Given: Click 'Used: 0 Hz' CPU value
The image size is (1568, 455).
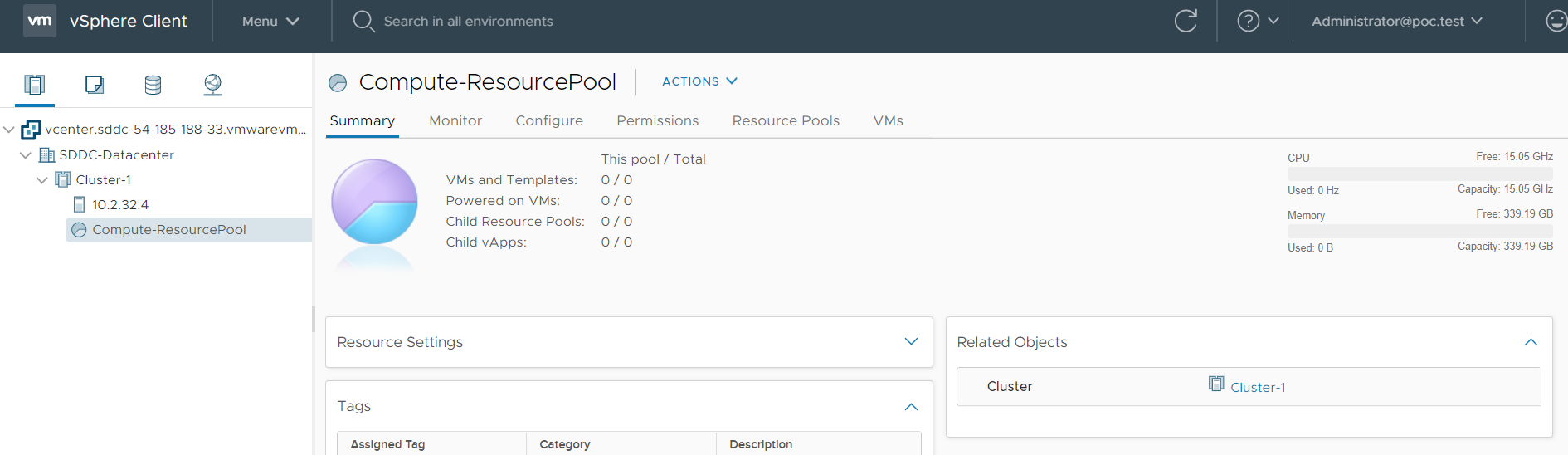Looking at the screenshot, I should click(x=1313, y=190).
